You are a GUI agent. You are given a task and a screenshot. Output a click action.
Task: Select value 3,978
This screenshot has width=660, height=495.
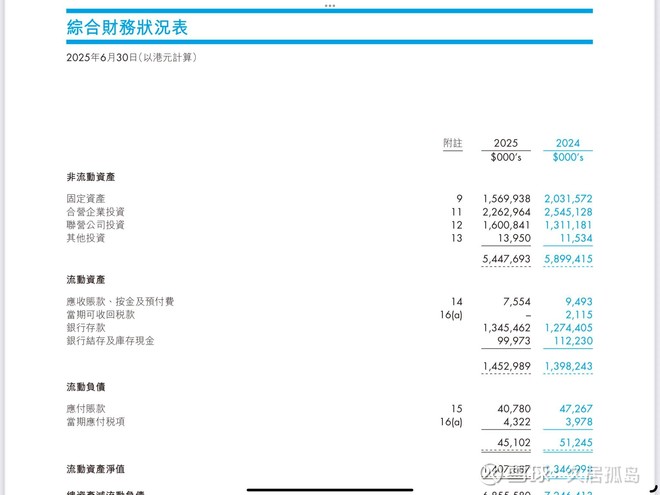tap(579, 421)
